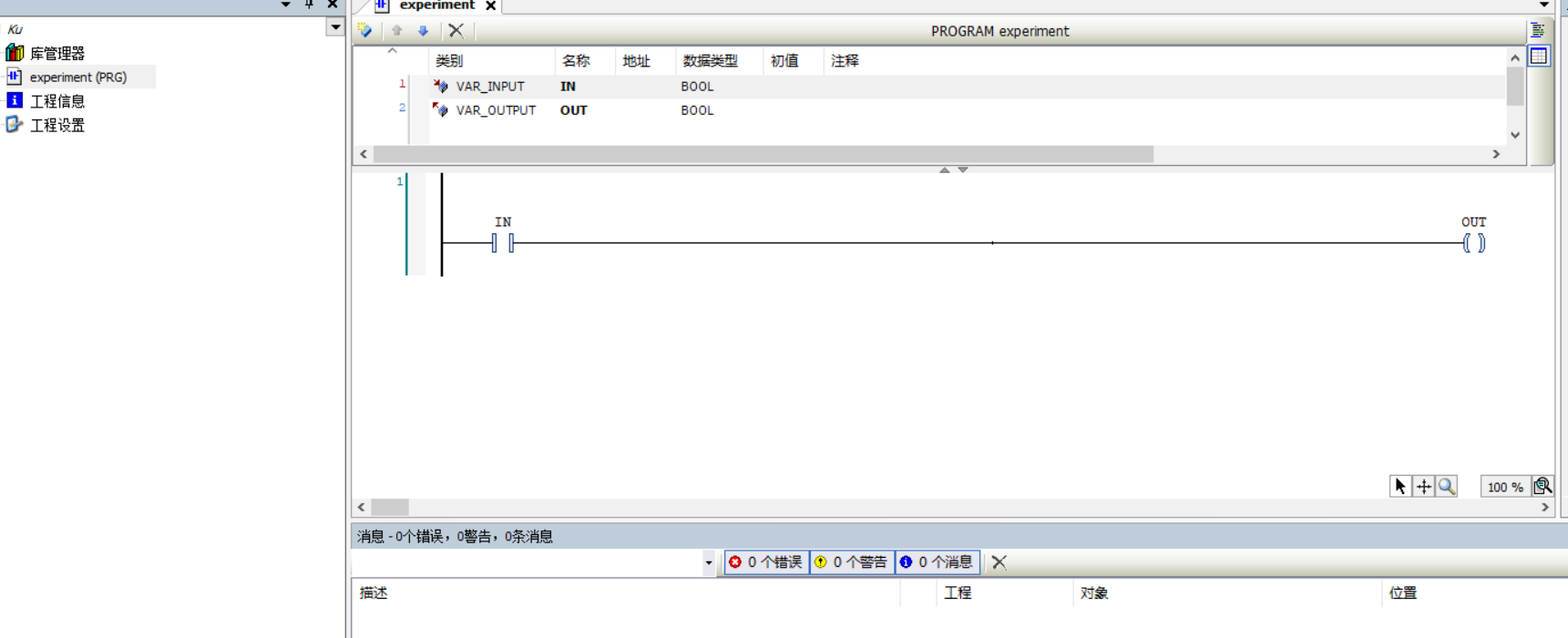
Task: Pin the project tree panel
Action: point(309,4)
